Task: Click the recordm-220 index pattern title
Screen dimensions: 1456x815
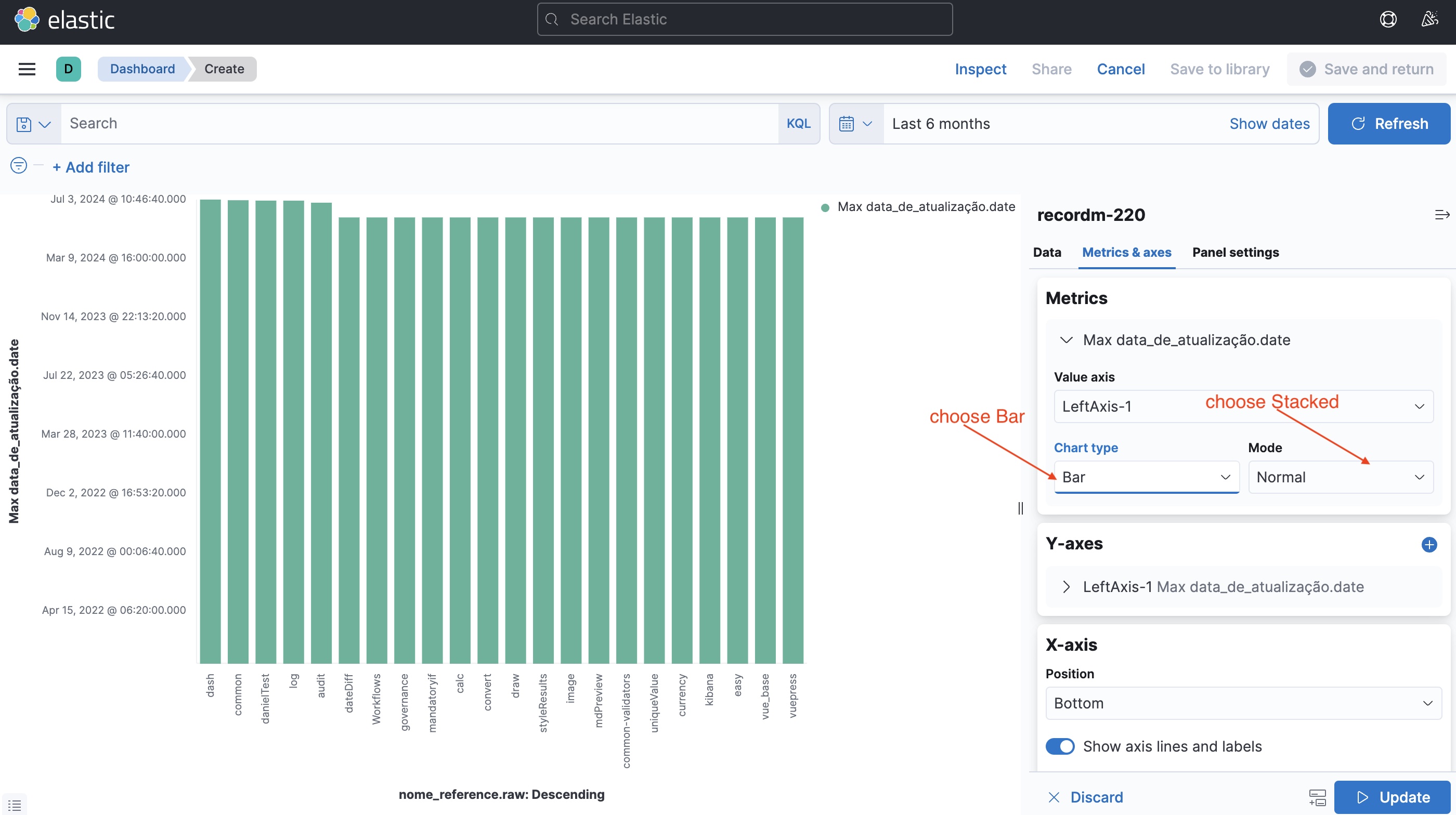Action: point(1091,215)
